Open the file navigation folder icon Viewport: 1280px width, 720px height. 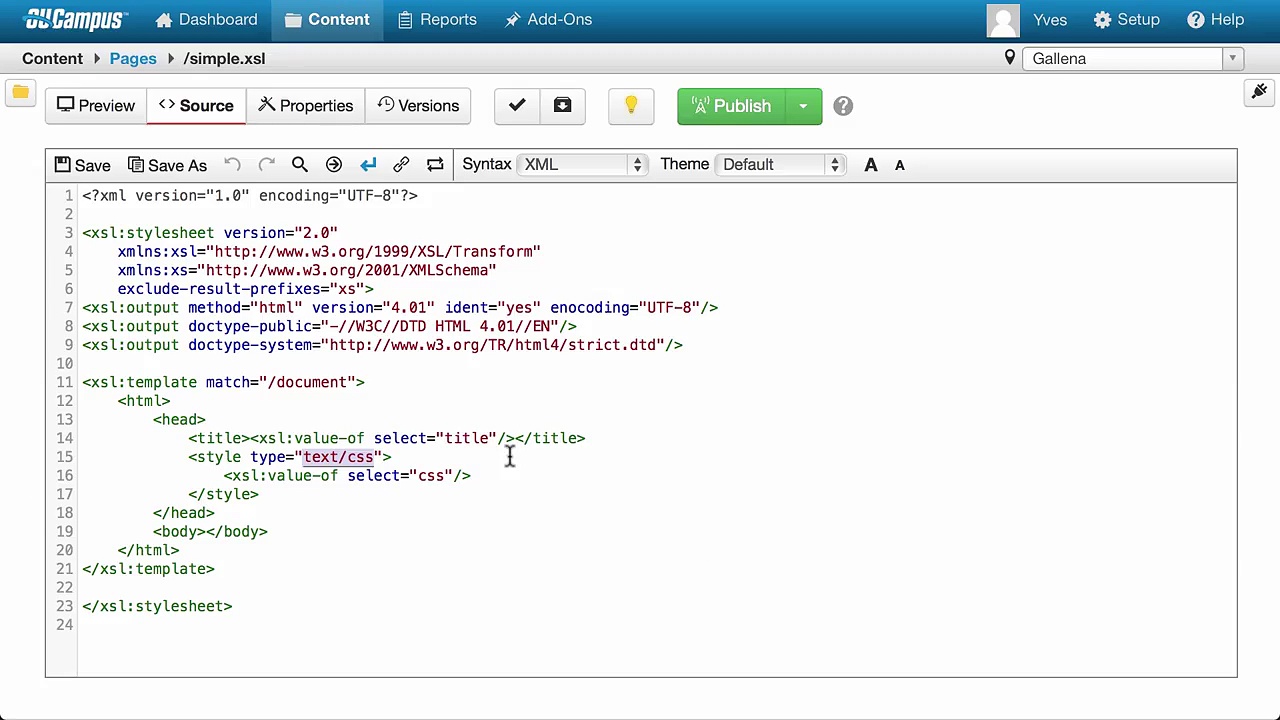20,93
